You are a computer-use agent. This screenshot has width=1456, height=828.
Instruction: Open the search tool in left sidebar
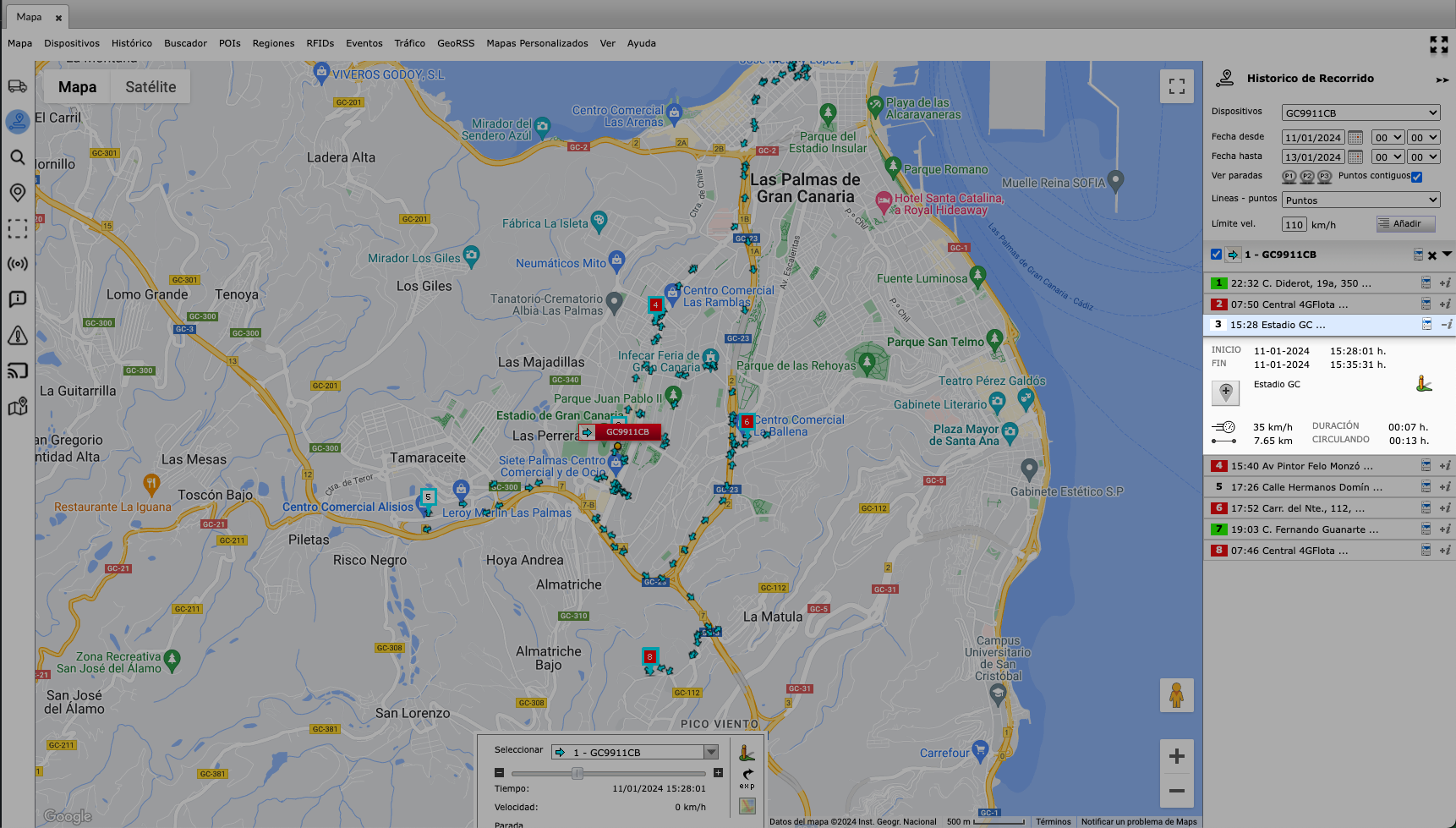click(18, 157)
